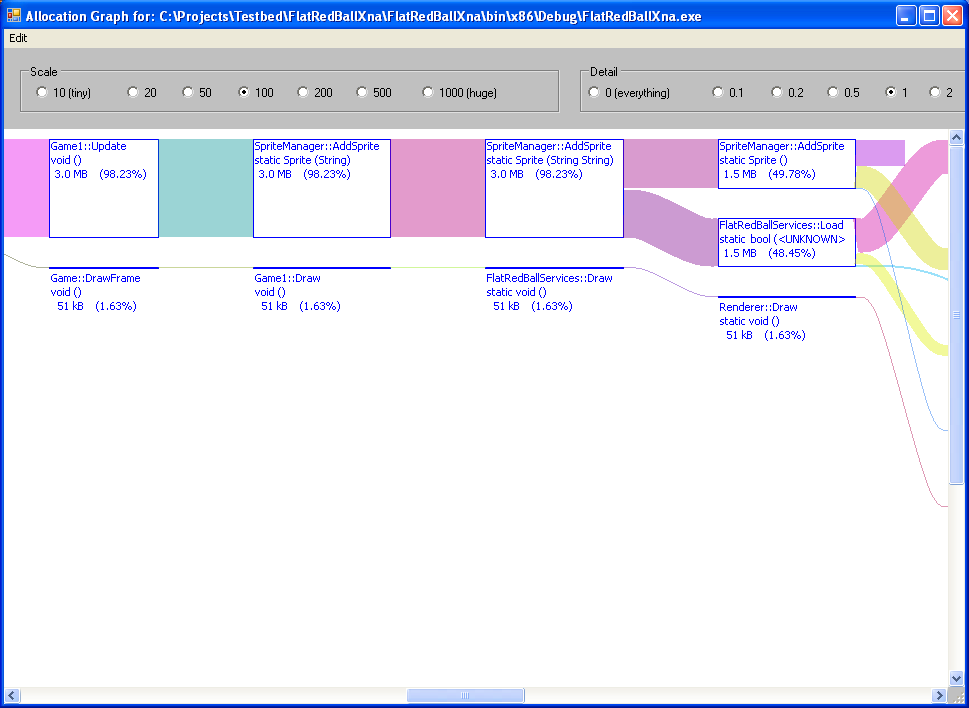Close the Allocation Graph window
The height and width of the screenshot is (708, 969).
point(952,16)
